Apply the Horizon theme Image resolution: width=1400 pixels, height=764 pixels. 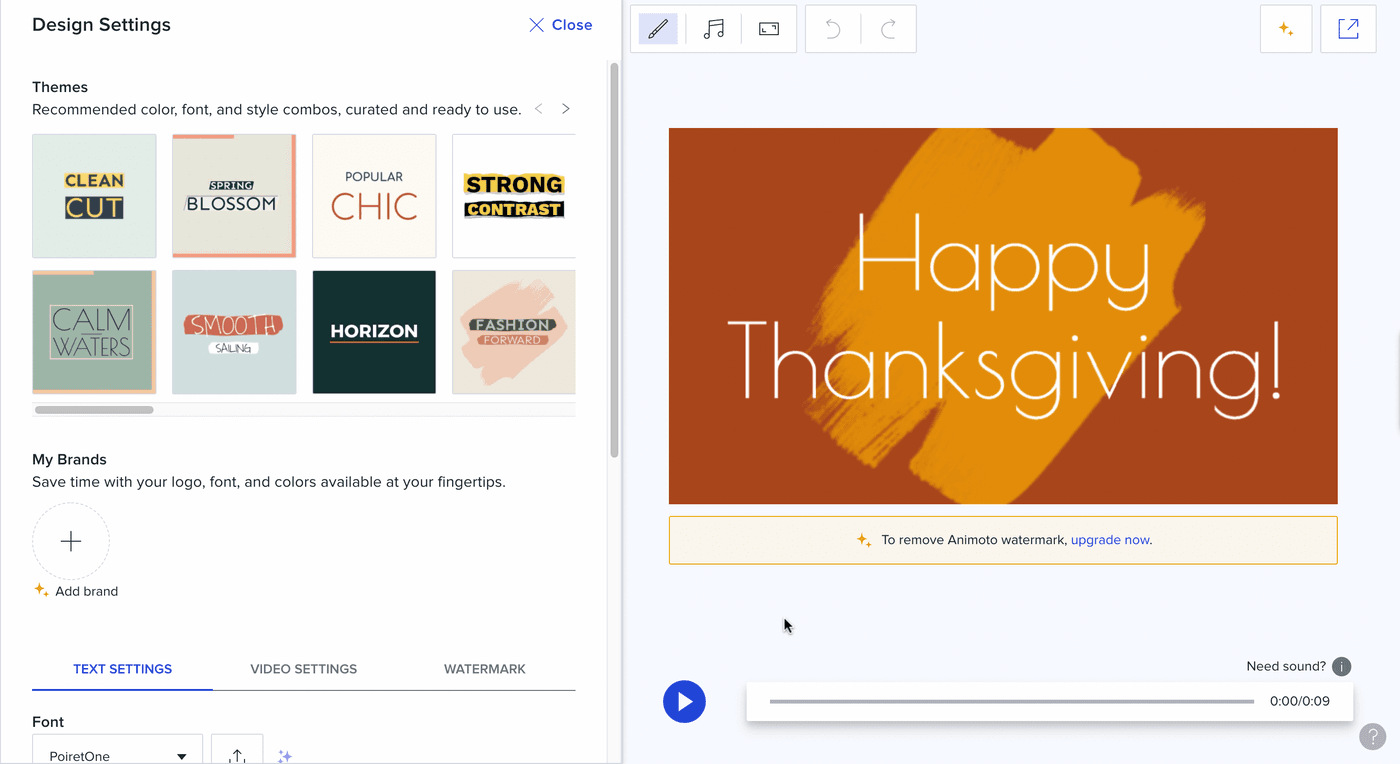click(374, 332)
